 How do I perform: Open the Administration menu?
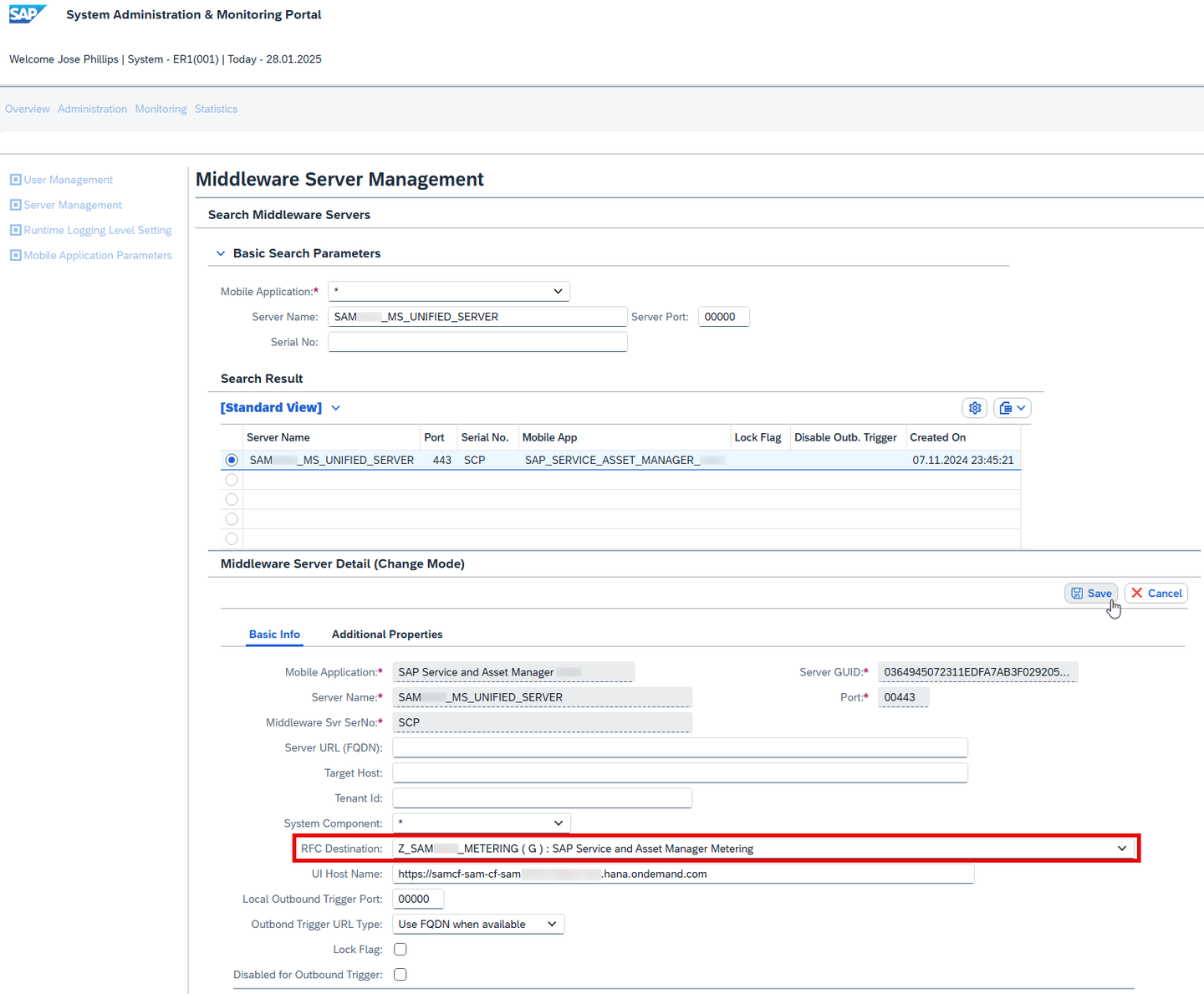(93, 109)
